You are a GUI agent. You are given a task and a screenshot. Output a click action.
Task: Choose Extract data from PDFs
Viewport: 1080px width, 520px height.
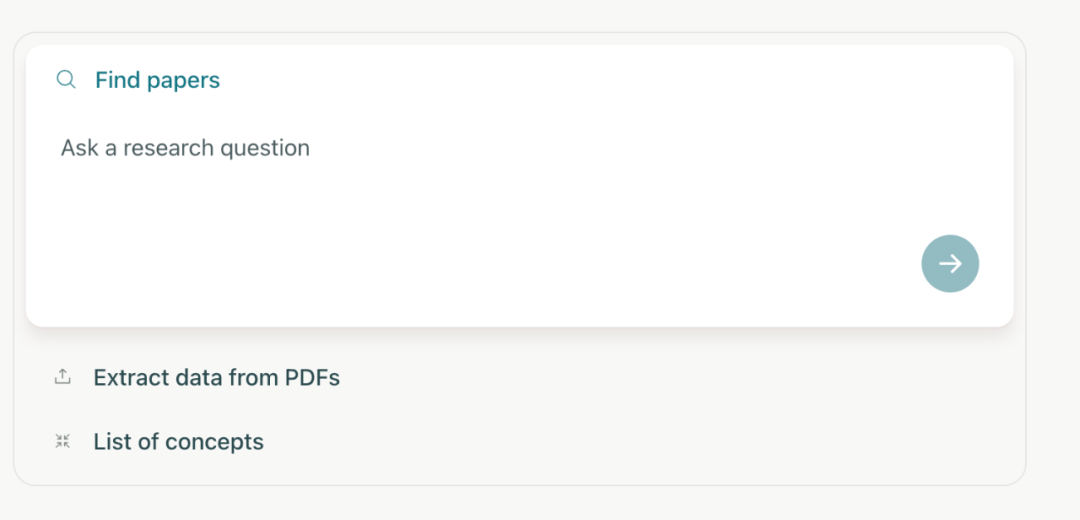[x=197, y=377]
